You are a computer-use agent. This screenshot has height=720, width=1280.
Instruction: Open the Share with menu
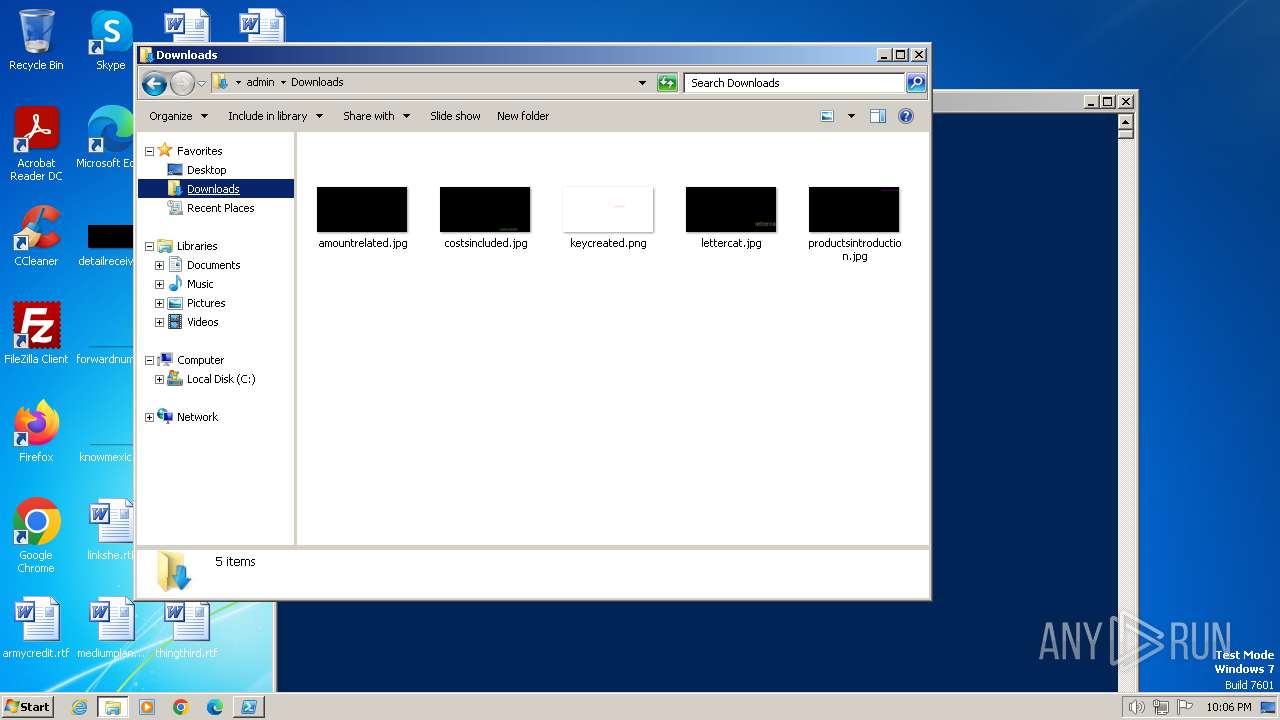point(376,116)
